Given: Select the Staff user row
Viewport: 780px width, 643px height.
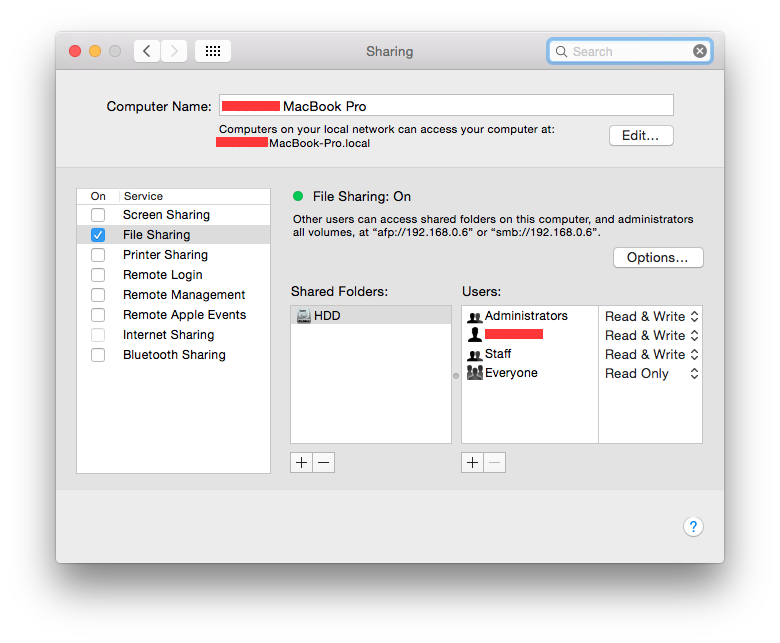Looking at the screenshot, I should pos(530,354).
